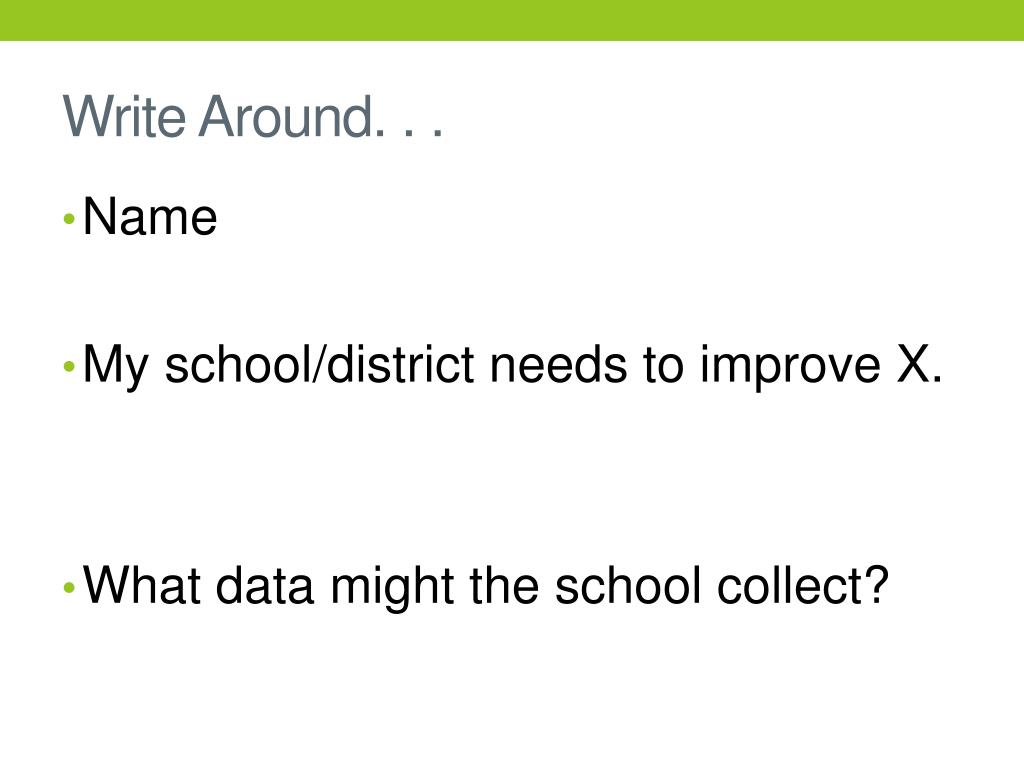Click the trailing dots after Around
The width and height of the screenshot is (1024, 768).
coord(409,131)
